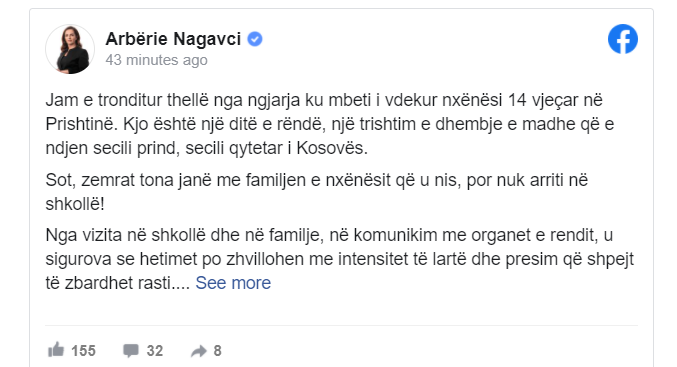The height and width of the screenshot is (367, 677).
Task: View the 155 likes count
Action: point(83,351)
